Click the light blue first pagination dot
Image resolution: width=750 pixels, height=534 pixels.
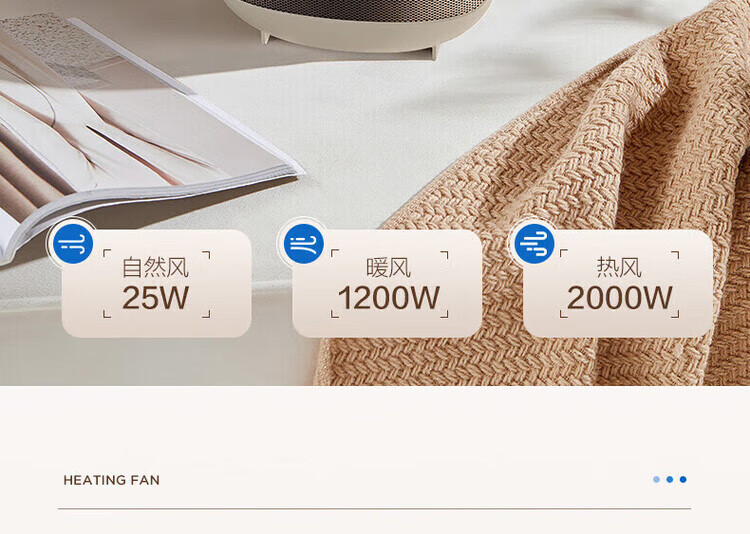click(x=656, y=479)
